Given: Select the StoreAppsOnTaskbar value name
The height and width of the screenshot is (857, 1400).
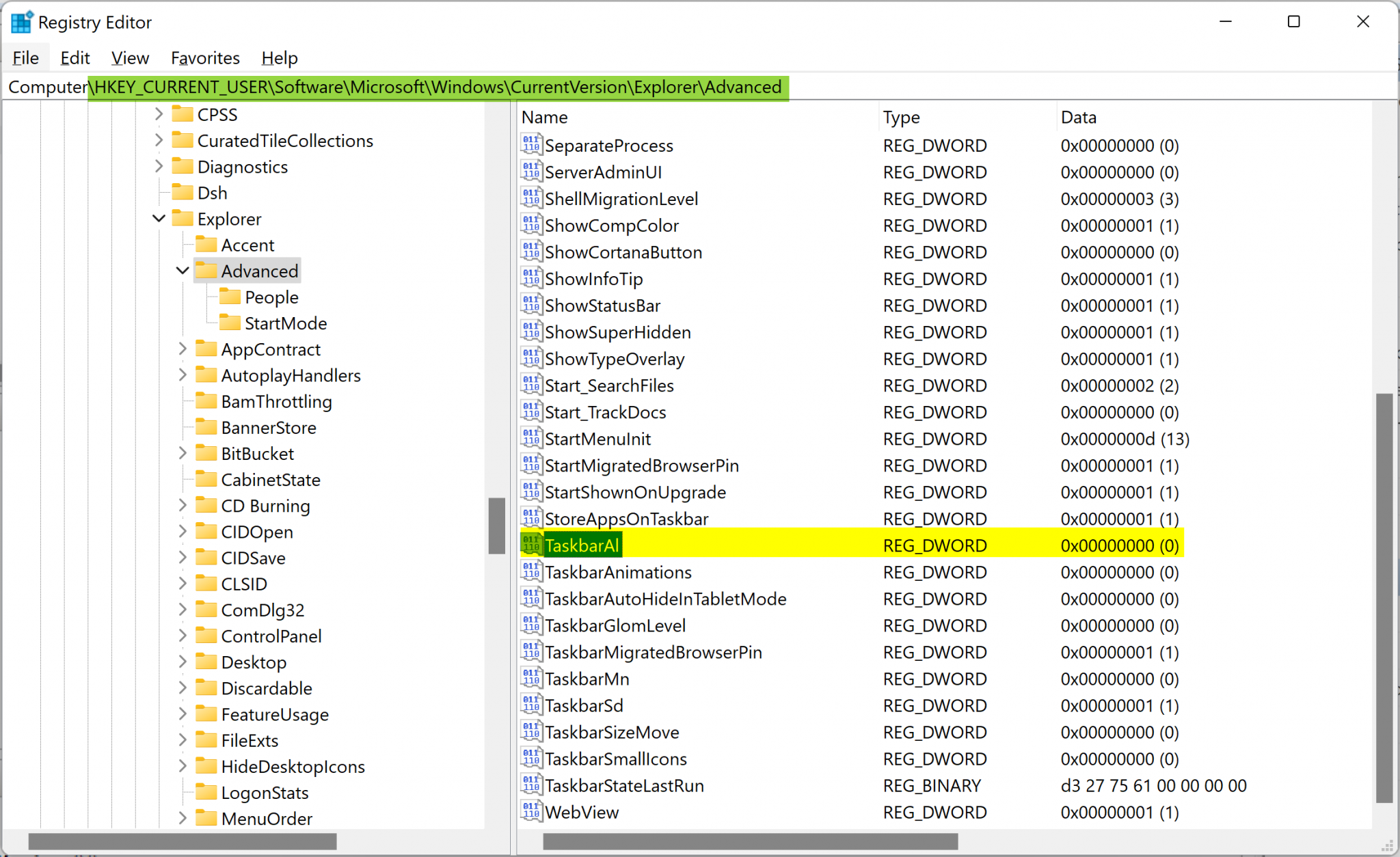Looking at the screenshot, I should click(x=626, y=519).
